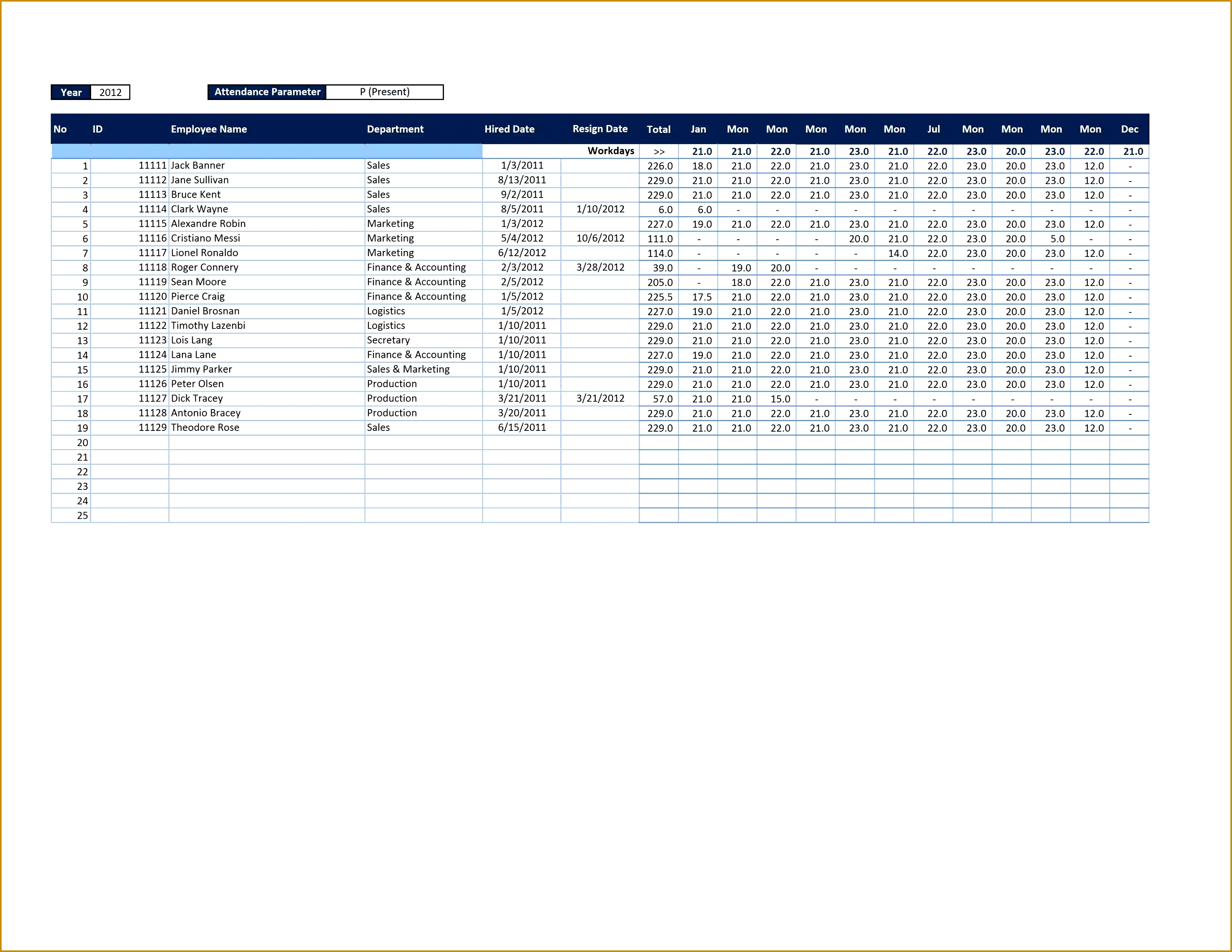Click the >> cell in Workdays row
Screen dimensions: 1232x952
659,152
